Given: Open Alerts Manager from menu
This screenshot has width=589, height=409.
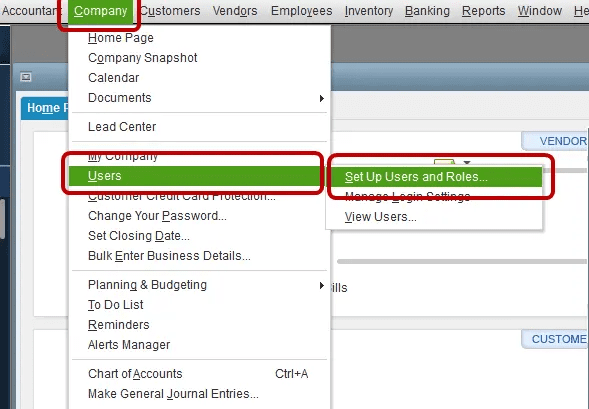Looking at the screenshot, I should 199,345.
